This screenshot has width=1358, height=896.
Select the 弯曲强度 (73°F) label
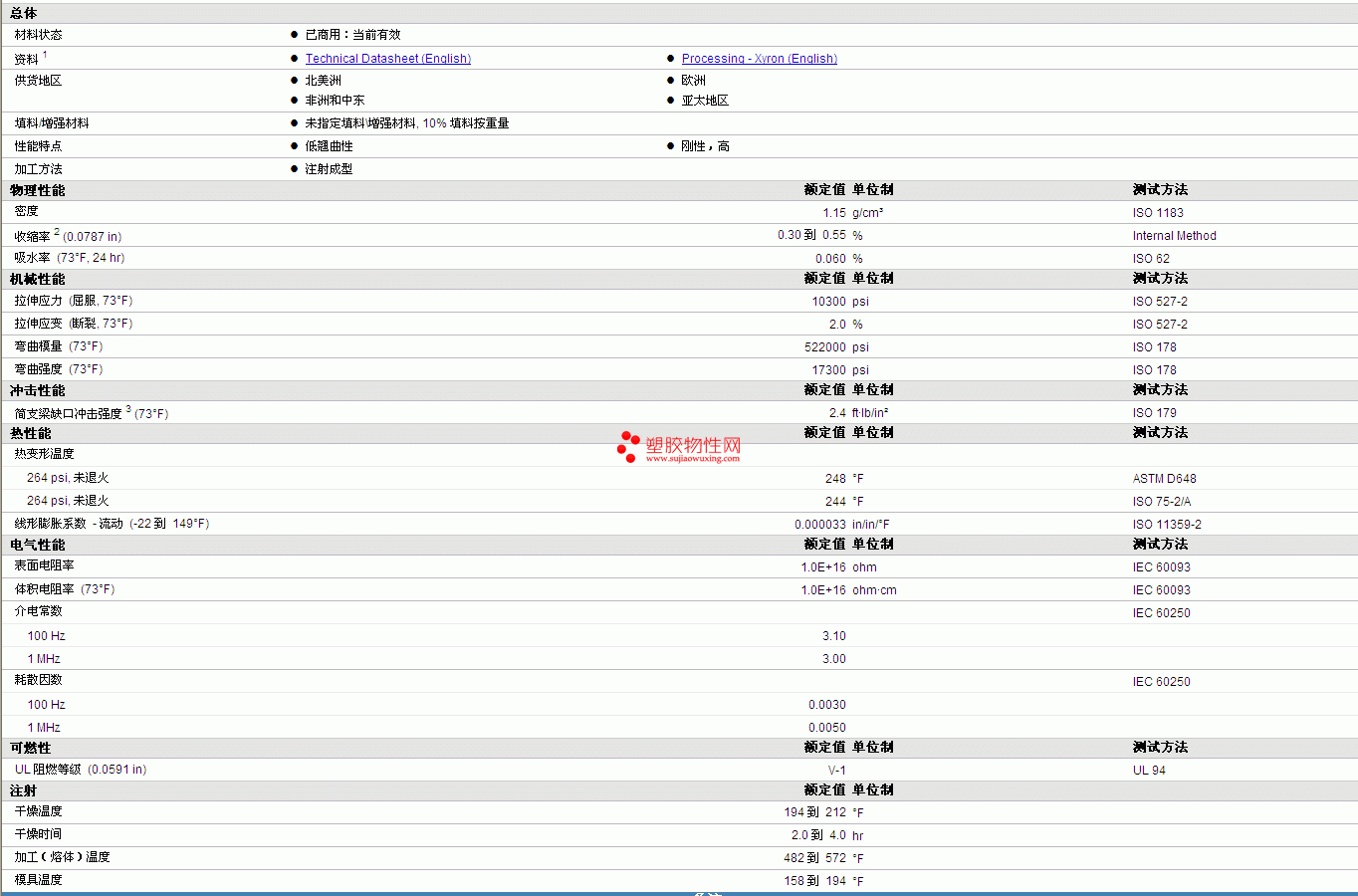[x=59, y=369]
